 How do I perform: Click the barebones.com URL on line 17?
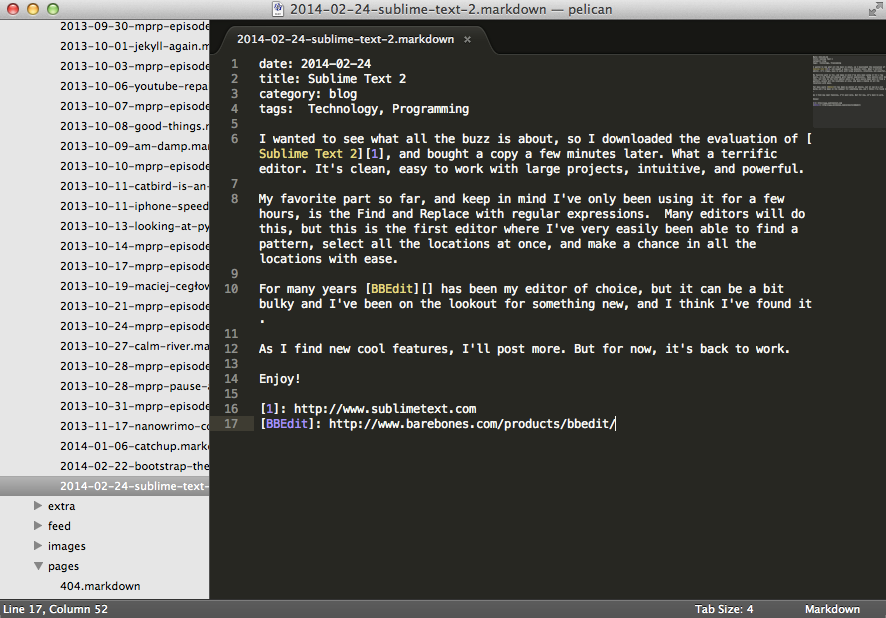coord(472,424)
